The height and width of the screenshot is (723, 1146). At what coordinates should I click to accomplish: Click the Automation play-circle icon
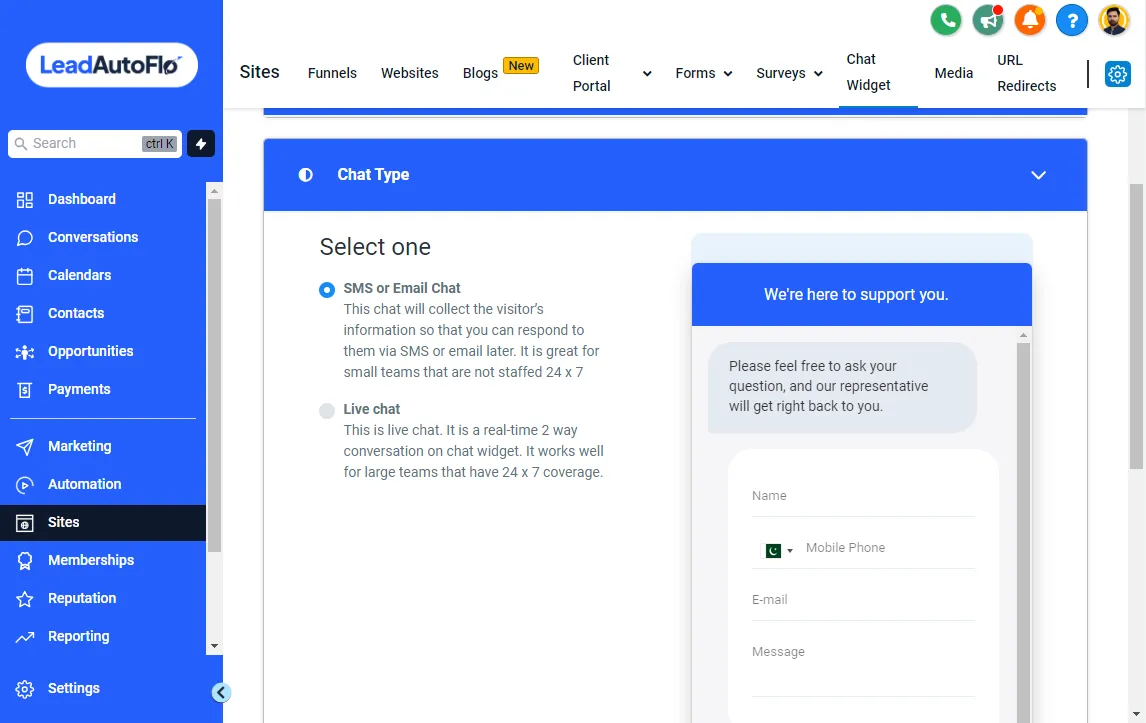click(x=25, y=485)
